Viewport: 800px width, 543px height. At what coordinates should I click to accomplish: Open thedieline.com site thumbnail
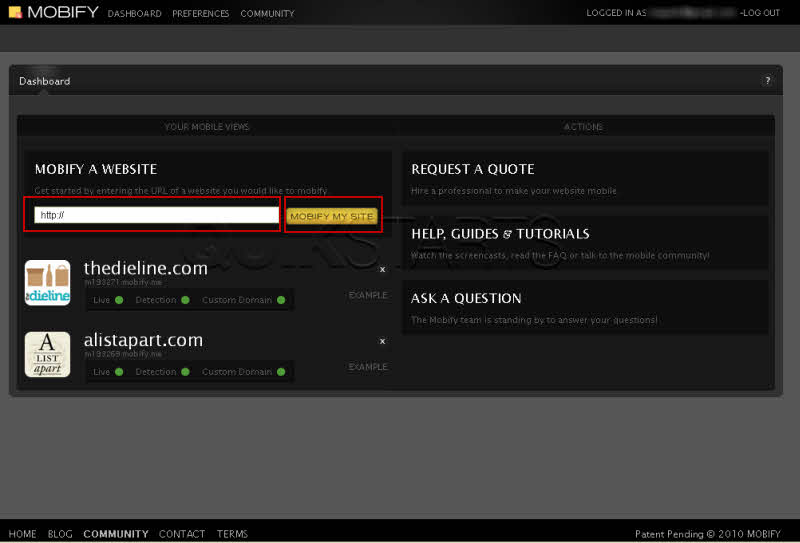coord(47,283)
